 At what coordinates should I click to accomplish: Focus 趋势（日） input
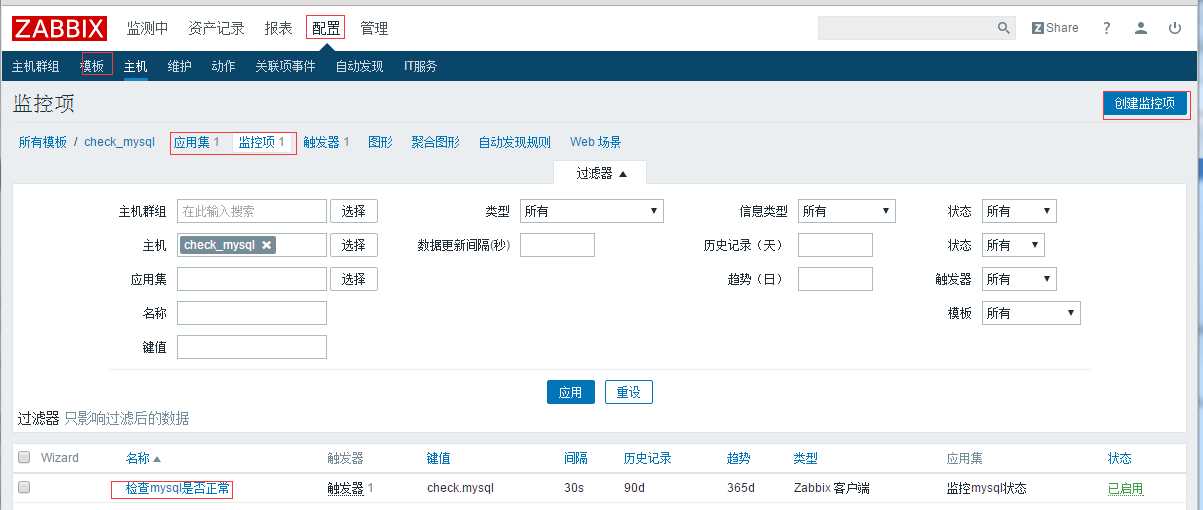[835, 279]
